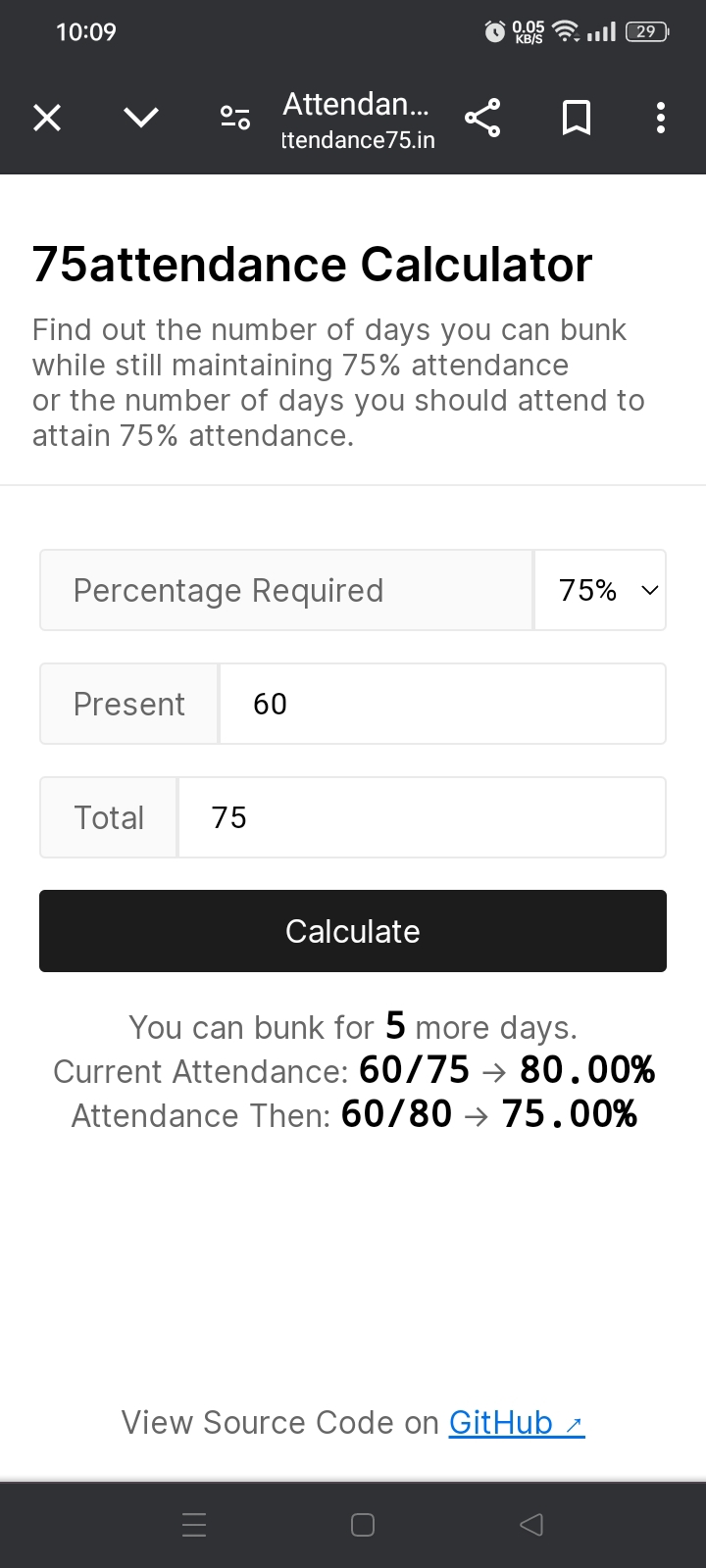The height and width of the screenshot is (1568, 706).
Task: Tap the Wi-Fi icon in status bar
Action: pos(566,32)
